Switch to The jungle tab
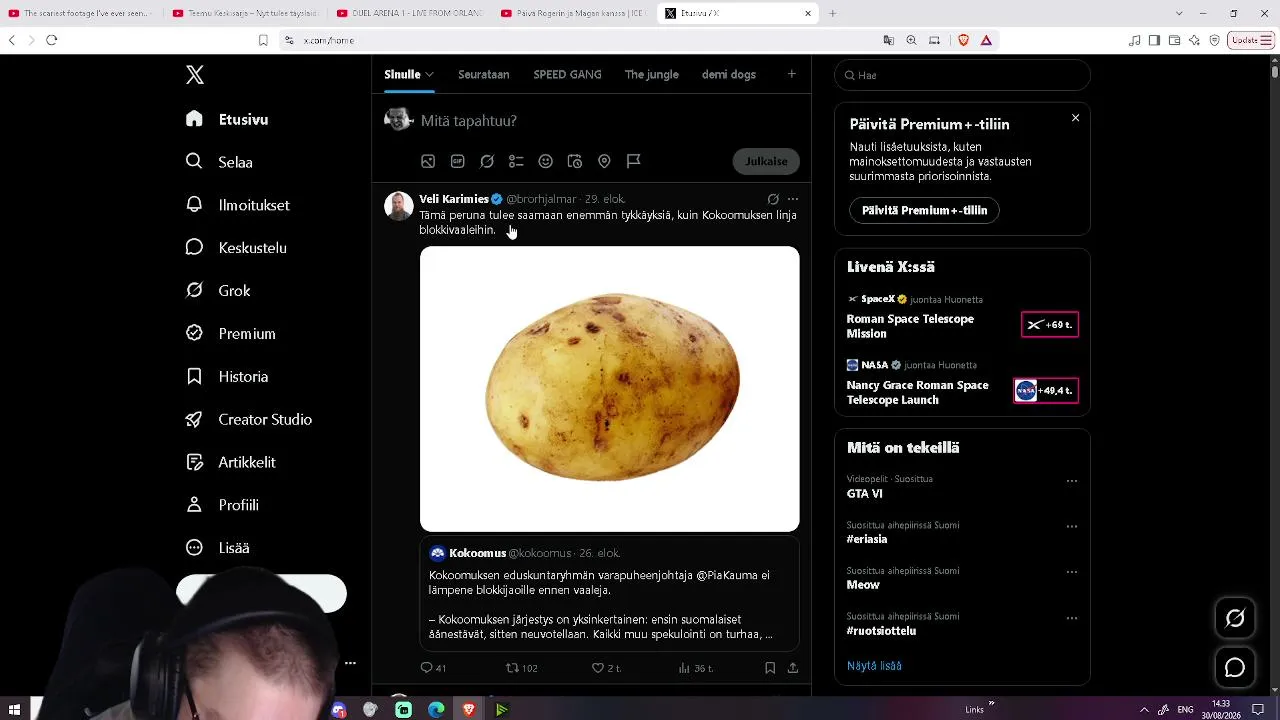1280x720 pixels. coord(652,74)
